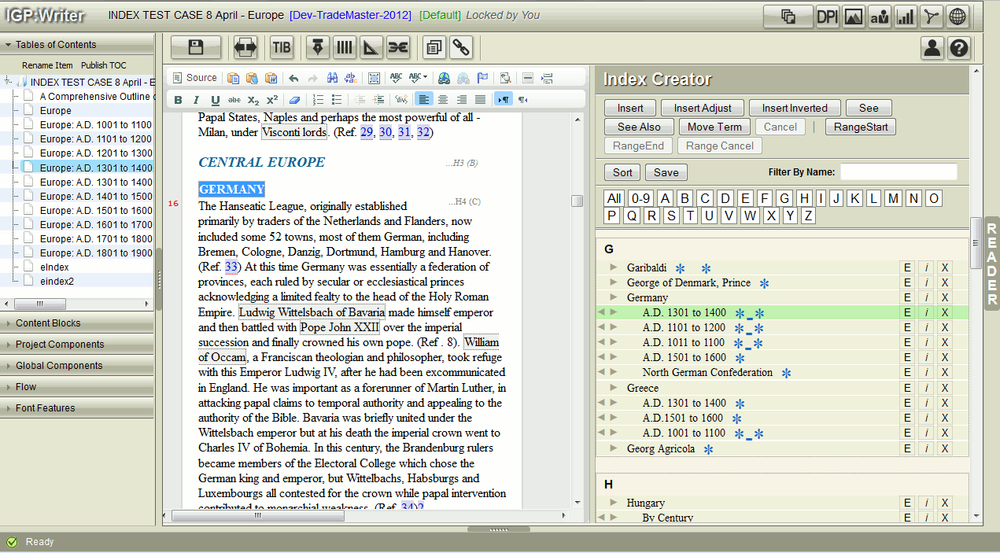Undo the last edit

coord(293,78)
